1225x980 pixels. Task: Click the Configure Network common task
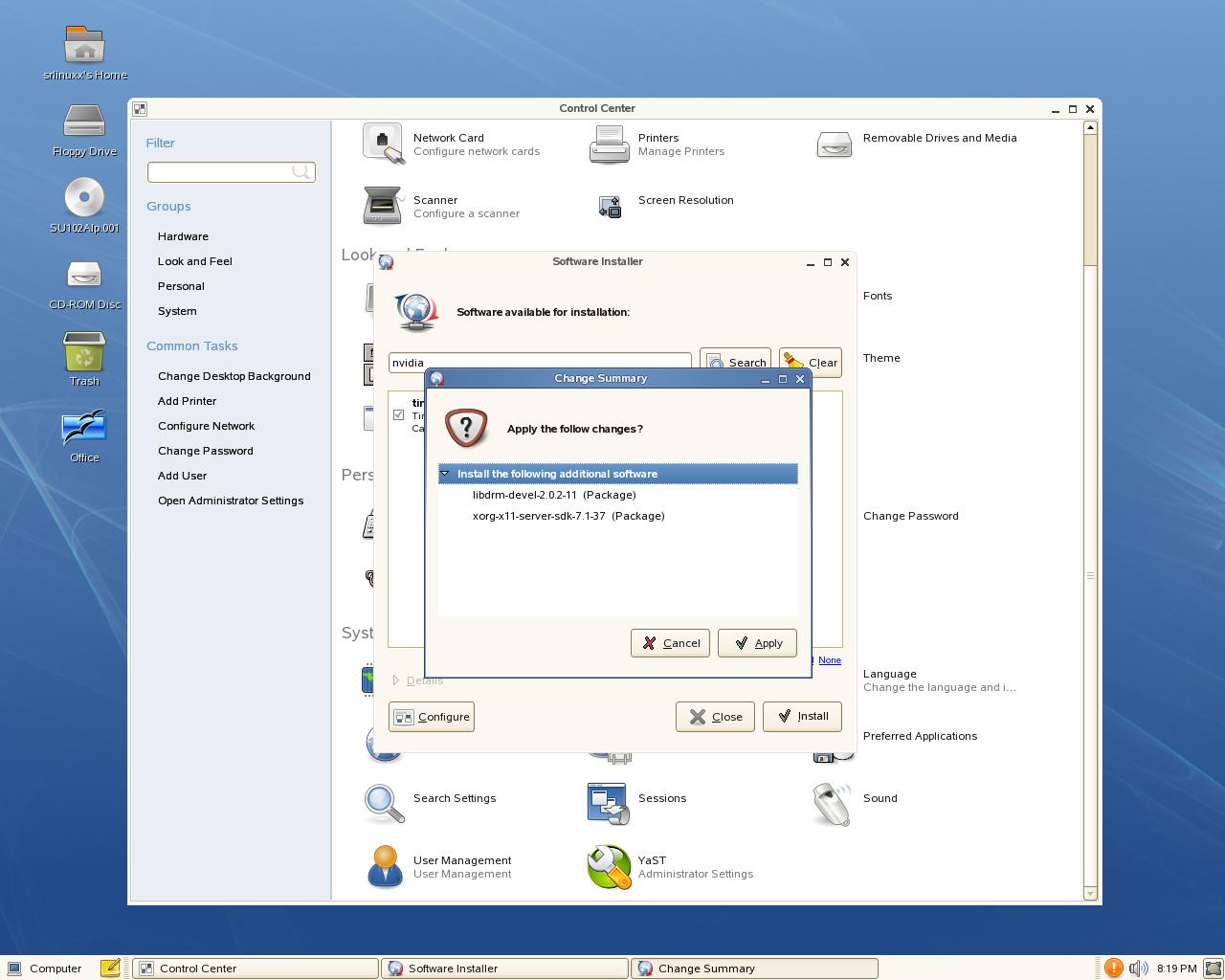click(207, 426)
